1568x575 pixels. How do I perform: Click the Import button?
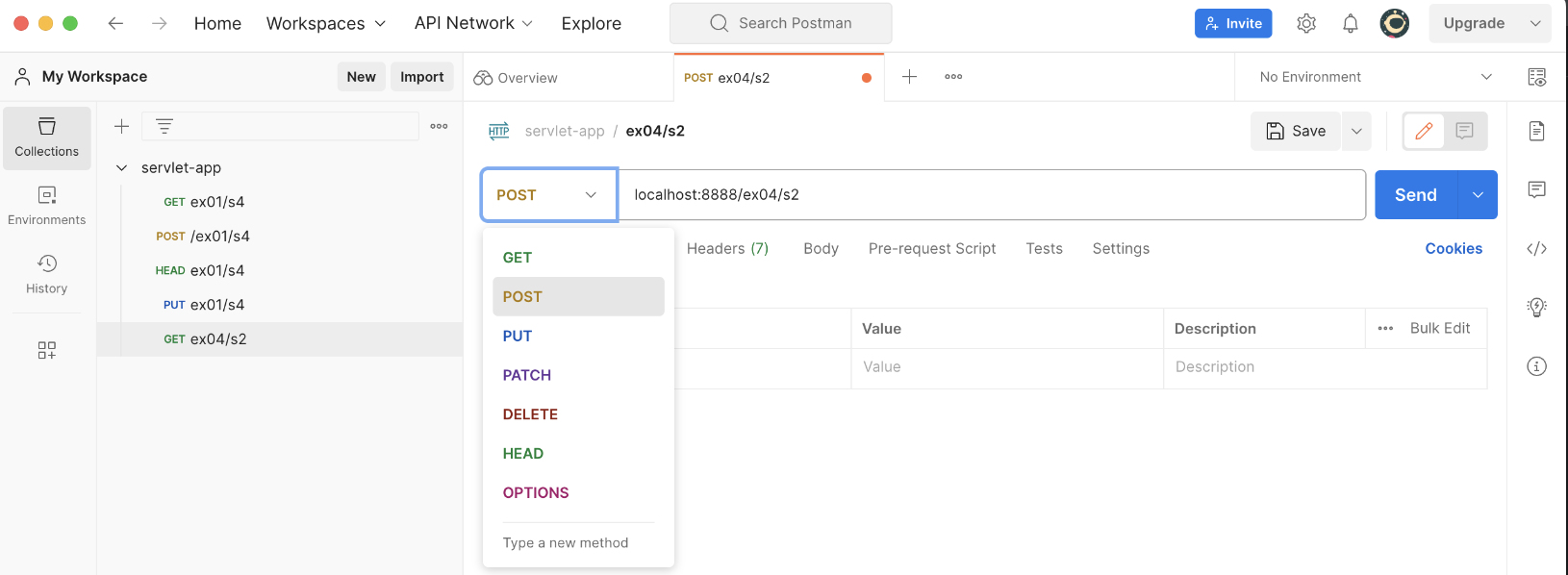coord(421,77)
